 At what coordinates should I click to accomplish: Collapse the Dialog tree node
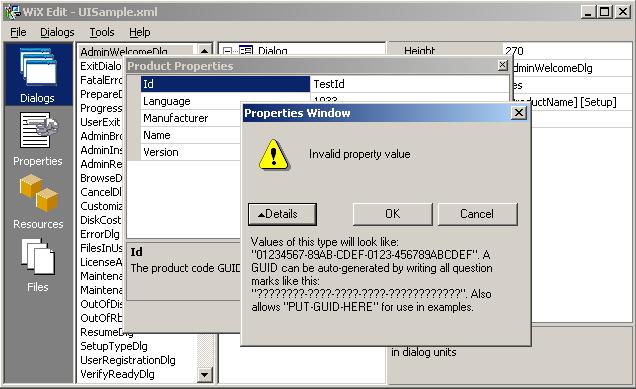pyautogui.click(x=228, y=51)
